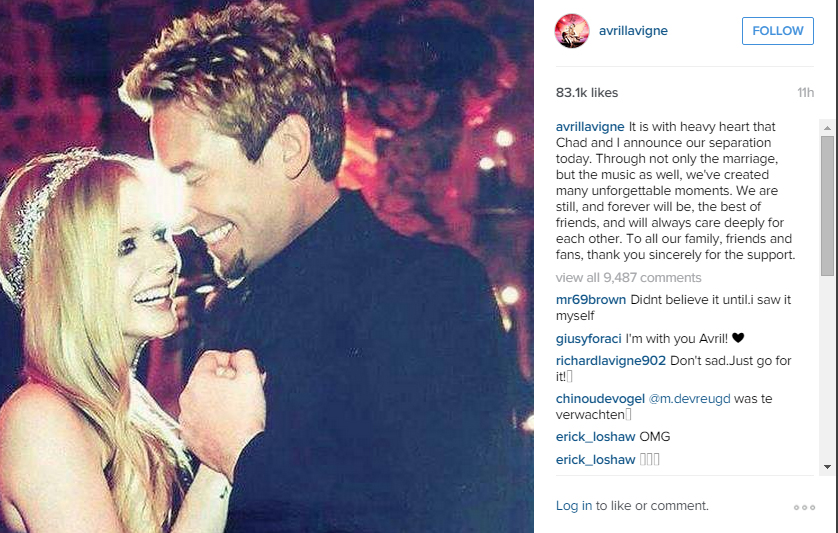Open erick_loshaw profile from OMG comment
Screen dimensions: 838x533
[595, 437]
